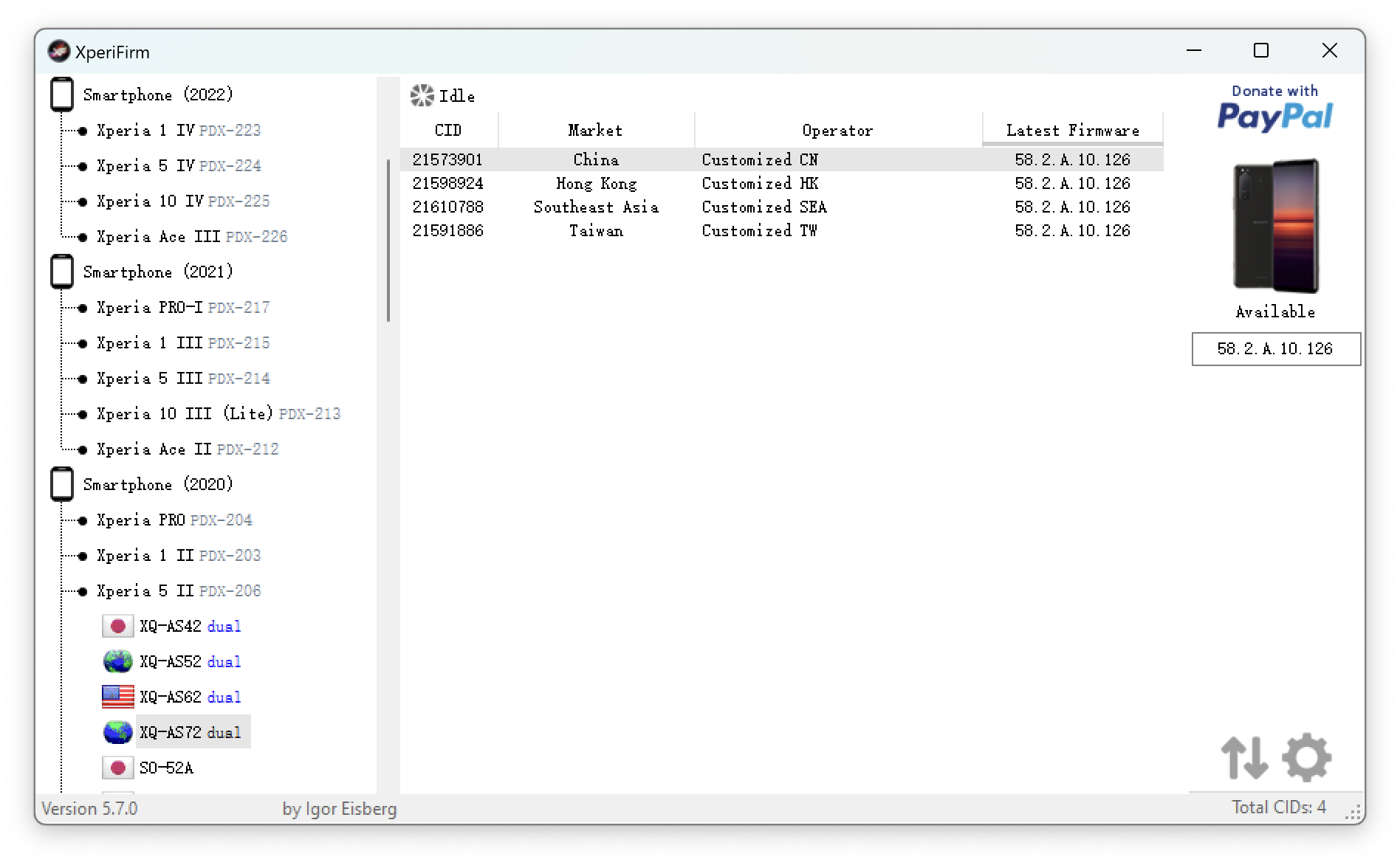Image resolution: width=1400 pixels, height=865 pixels.
Task: Click China market cell
Action: 597,159
